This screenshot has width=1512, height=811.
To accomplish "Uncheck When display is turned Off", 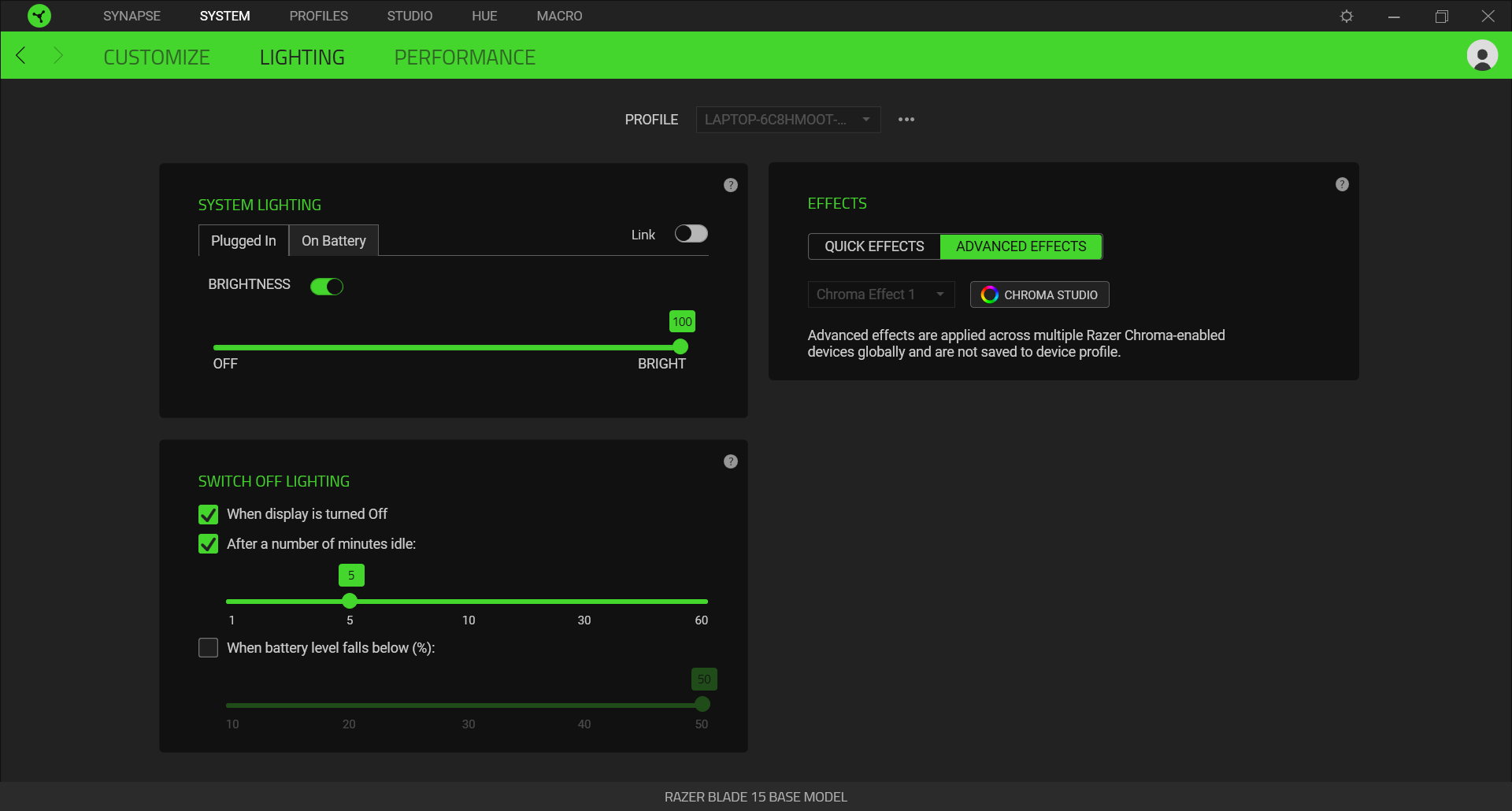I will coord(208,514).
